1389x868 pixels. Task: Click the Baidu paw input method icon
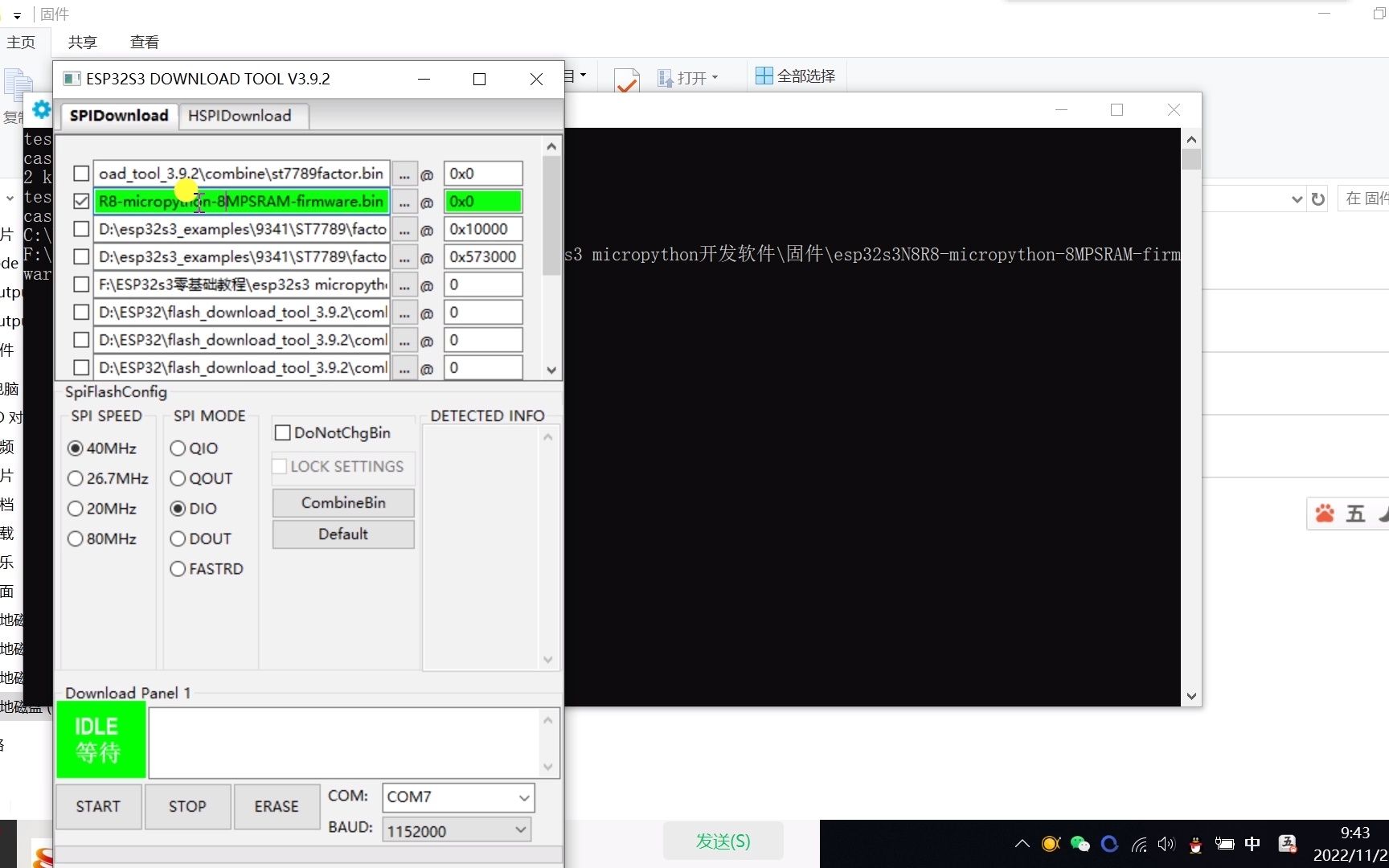[x=1325, y=514]
